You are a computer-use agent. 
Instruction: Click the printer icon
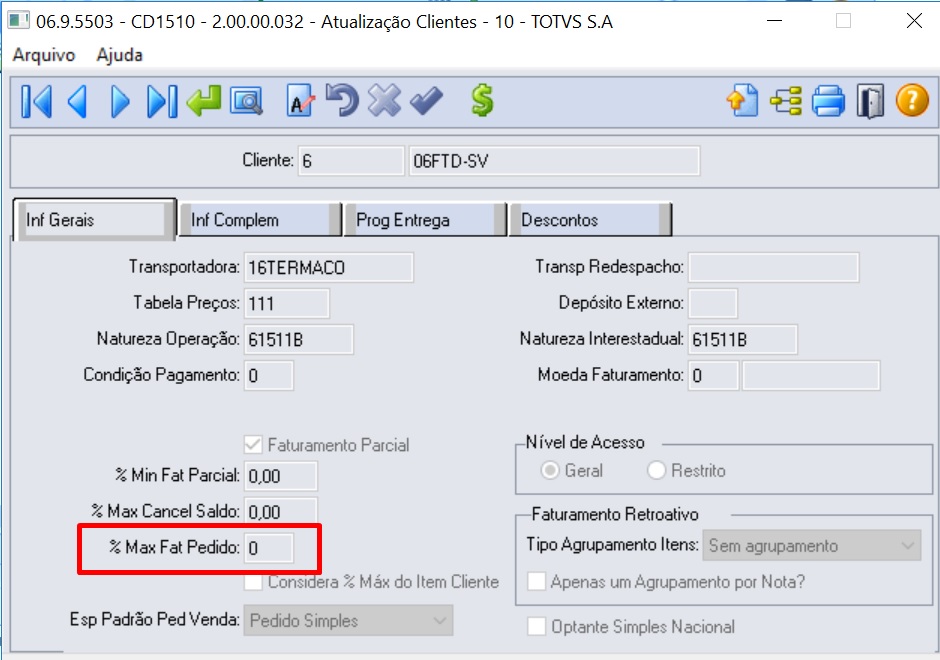828,101
